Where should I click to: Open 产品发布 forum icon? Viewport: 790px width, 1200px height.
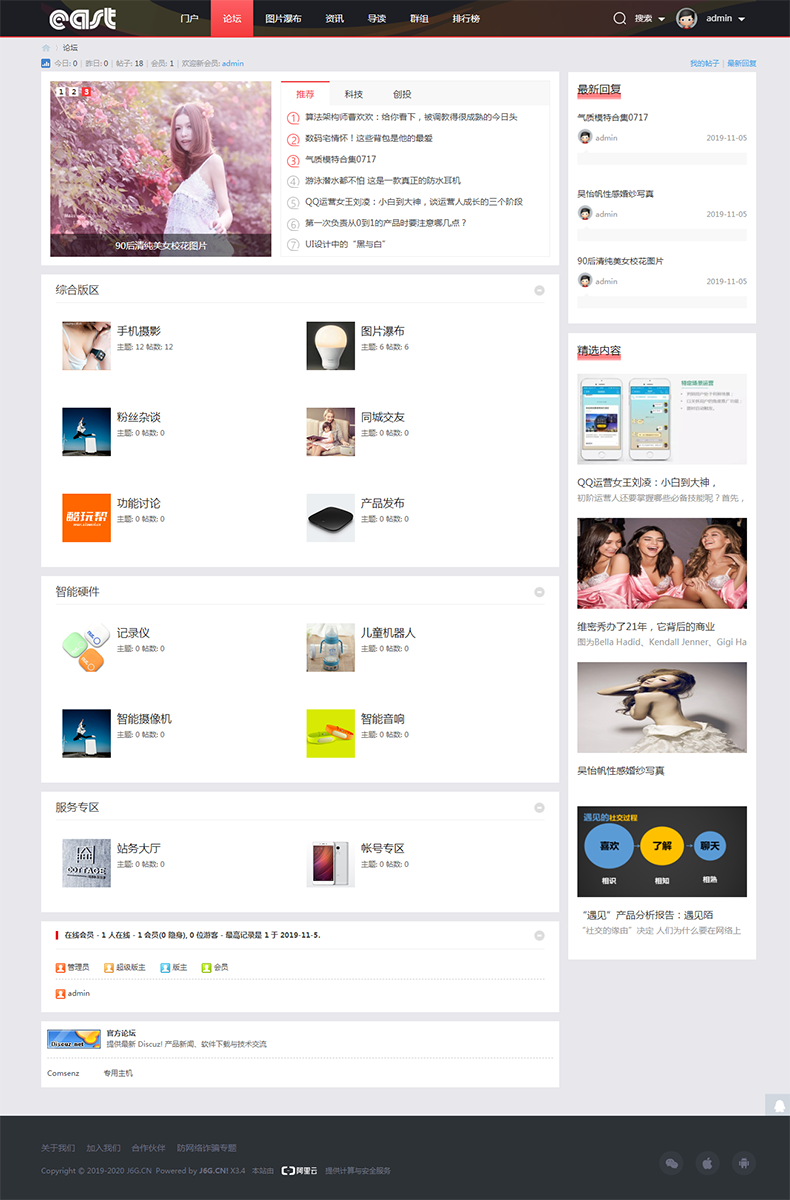pos(331,518)
